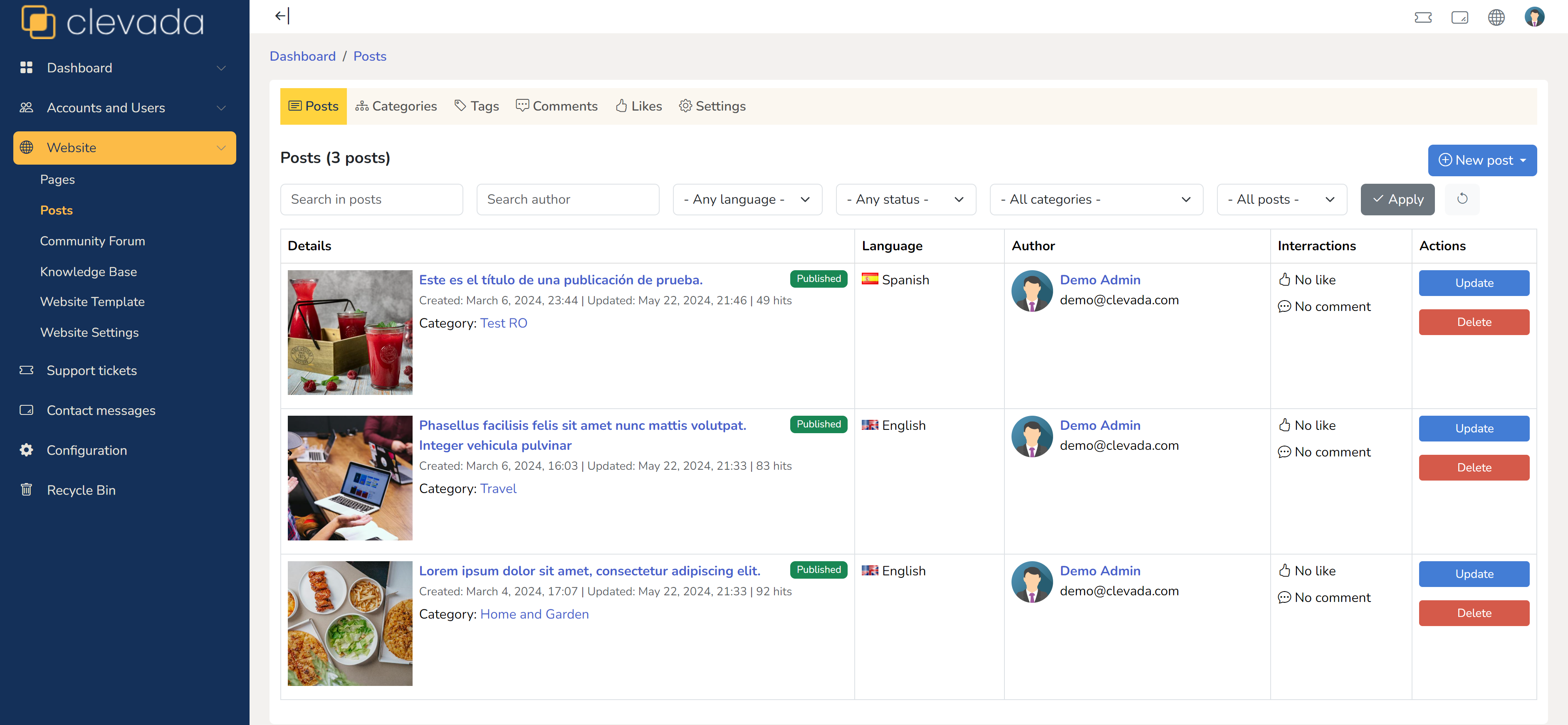Open the Lorem ipsum dolor post title
The height and width of the screenshot is (725, 1568).
click(x=590, y=570)
